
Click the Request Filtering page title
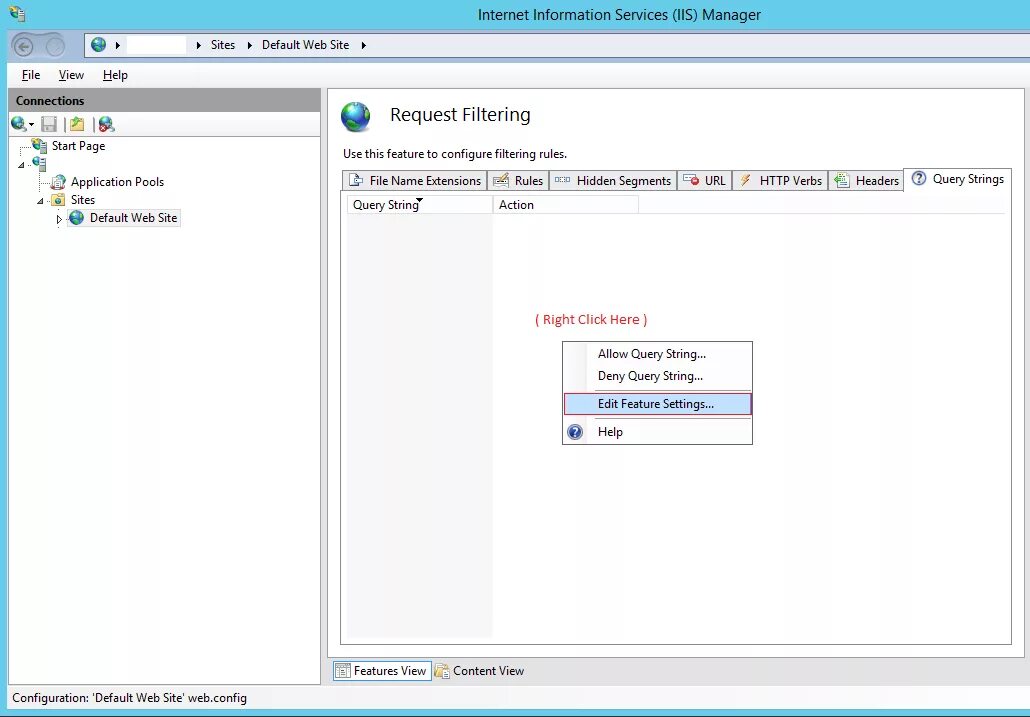460,114
